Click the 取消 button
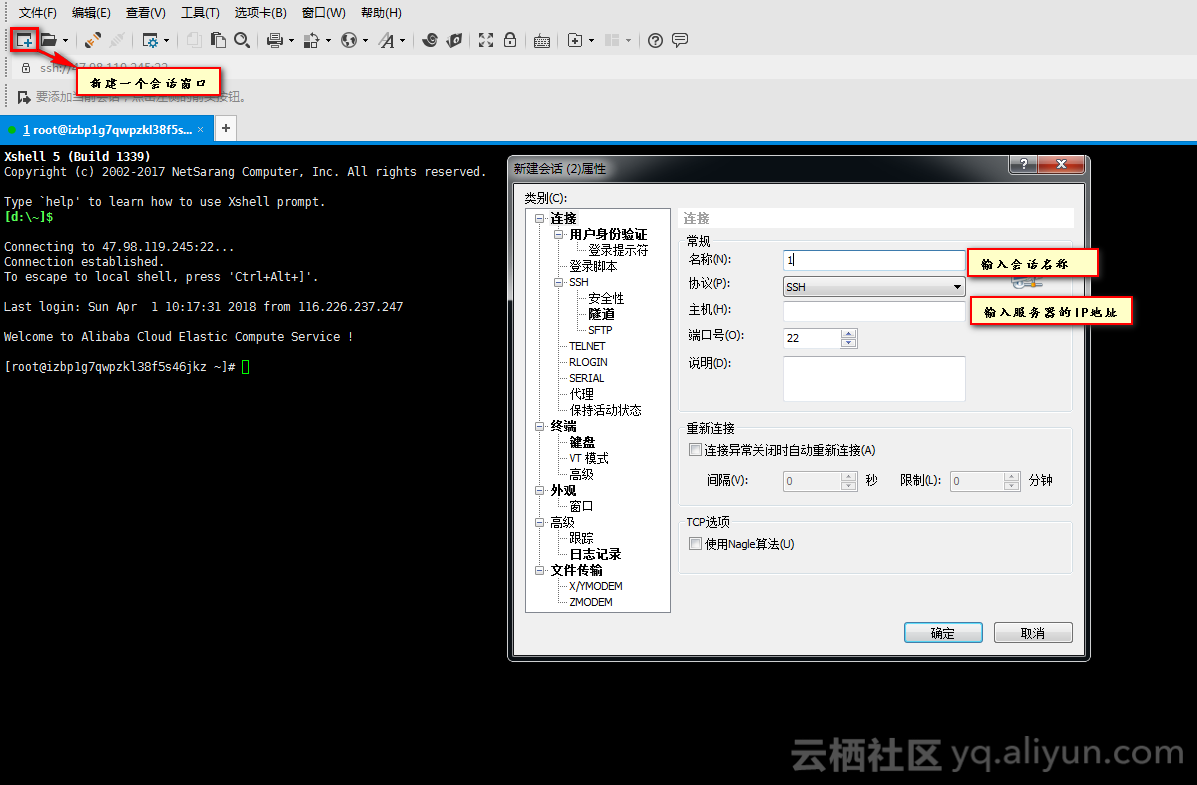The height and width of the screenshot is (785, 1197). coord(1033,633)
